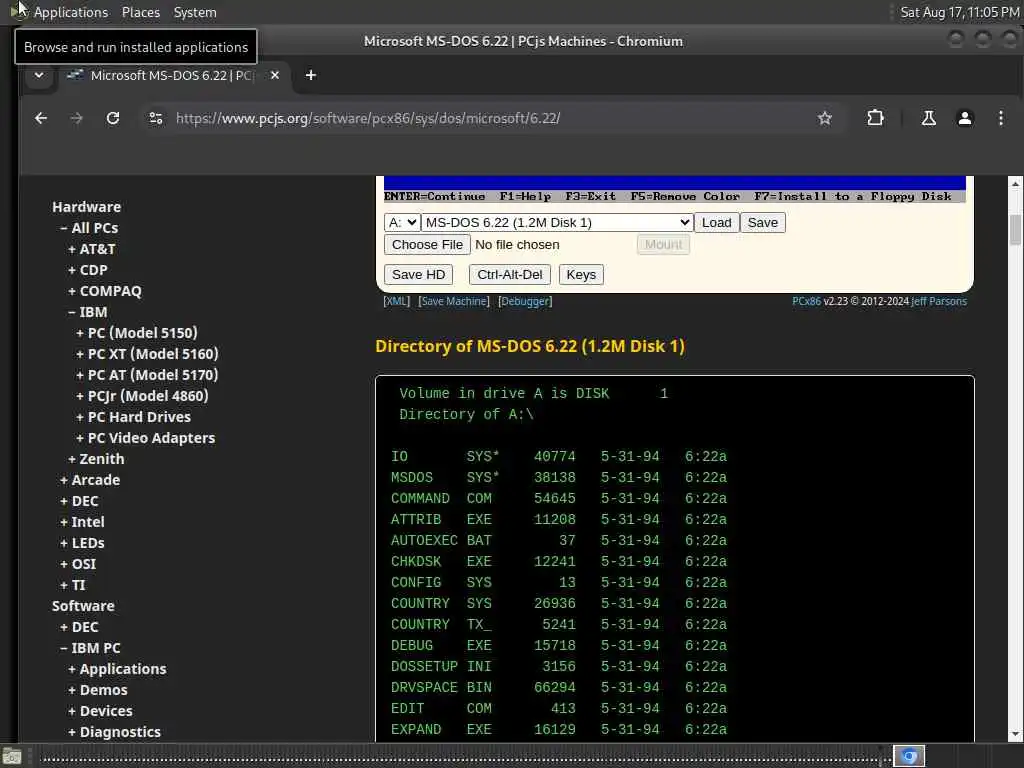The height and width of the screenshot is (768, 1024).
Task: Open Chromium three-dot menu
Action: click(x=1000, y=118)
